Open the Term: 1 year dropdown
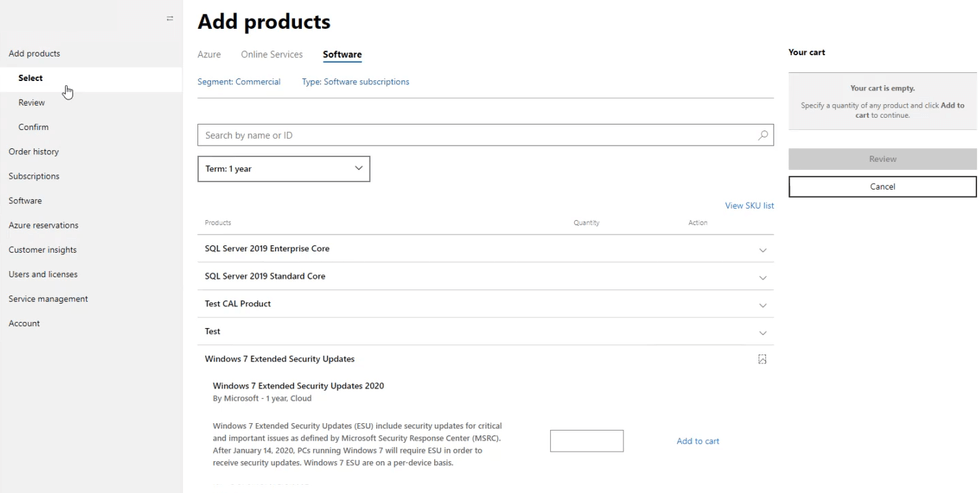The height and width of the screenshot is (493, 979). tap(283, 168)
